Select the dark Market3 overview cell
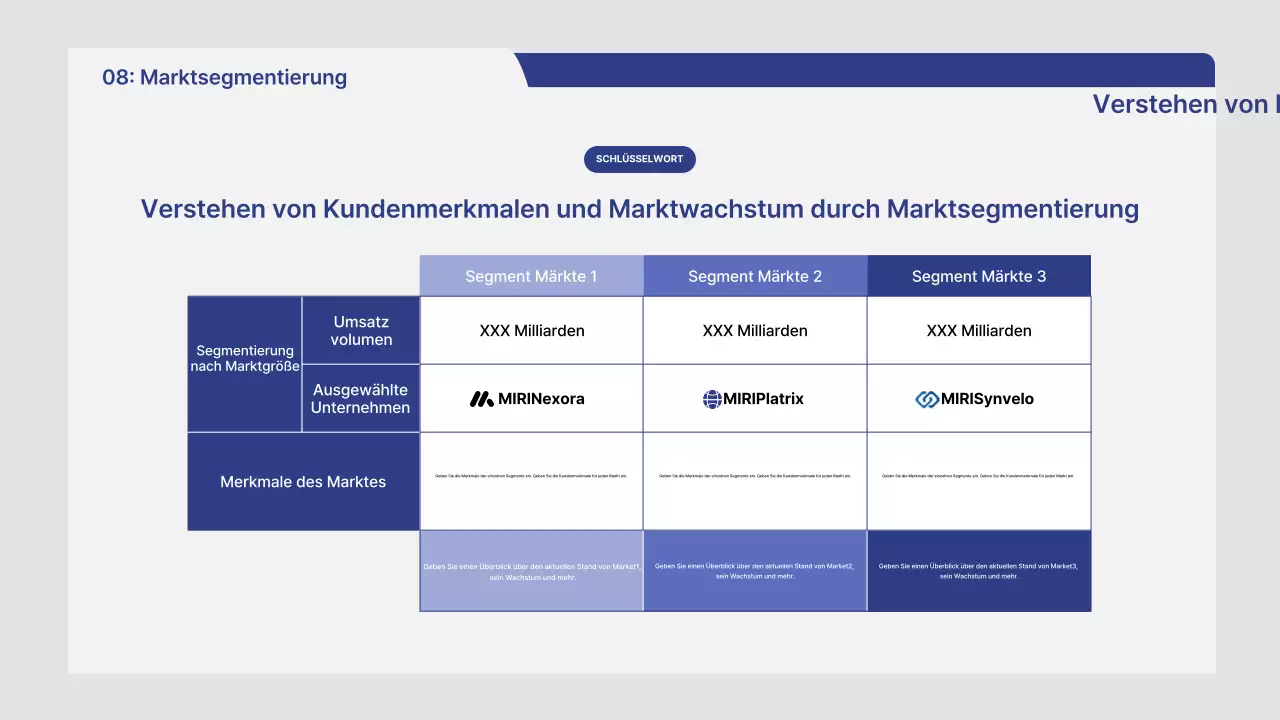The image size is (1280, 720). click(979, 571)
